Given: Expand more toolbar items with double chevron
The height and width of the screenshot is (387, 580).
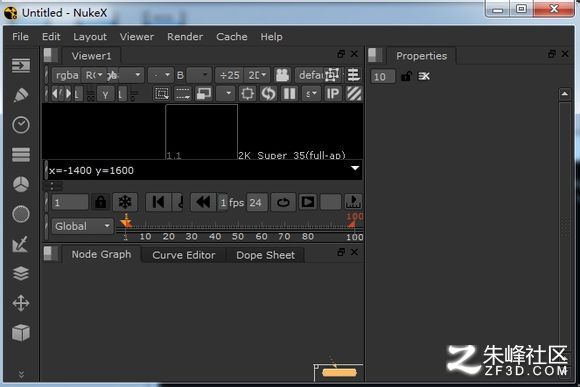Looking at the screenshot, I should point(21,374).
